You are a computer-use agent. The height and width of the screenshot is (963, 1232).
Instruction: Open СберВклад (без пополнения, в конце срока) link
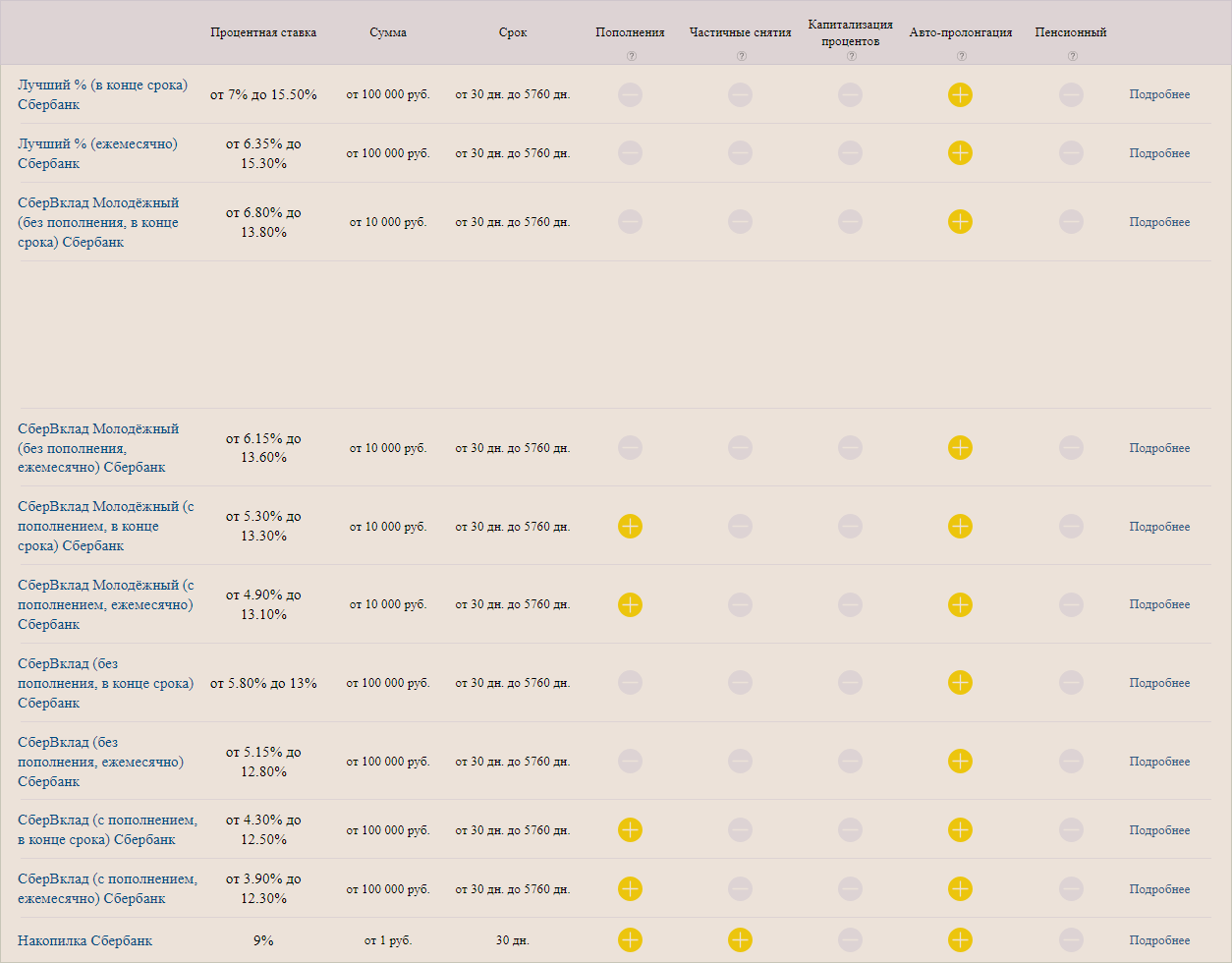click(x=105, y=683)
